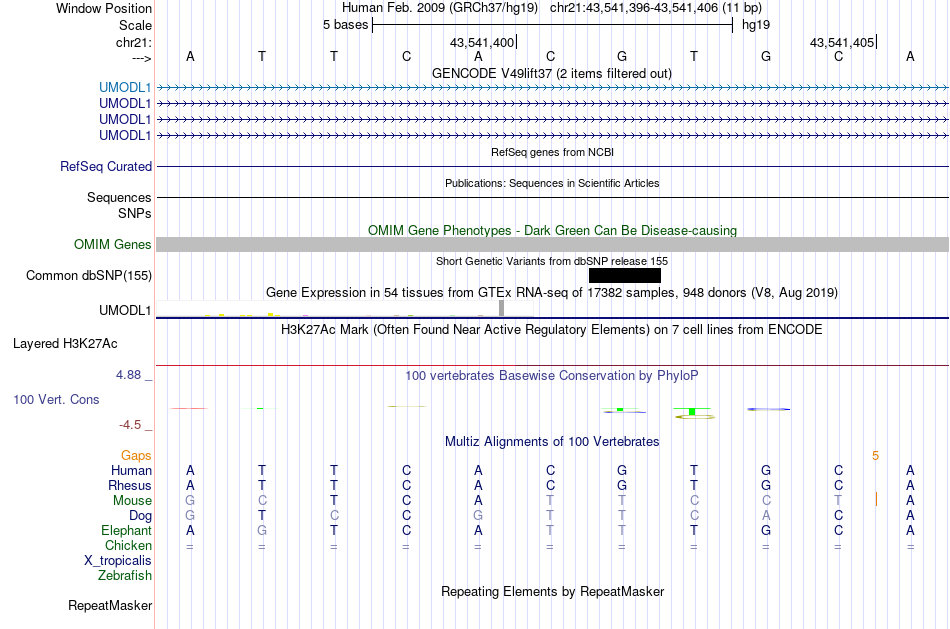Viewport: 950px width, 629px height.
Task: Select the Chicken alignment row label
Action: (128, 545)
